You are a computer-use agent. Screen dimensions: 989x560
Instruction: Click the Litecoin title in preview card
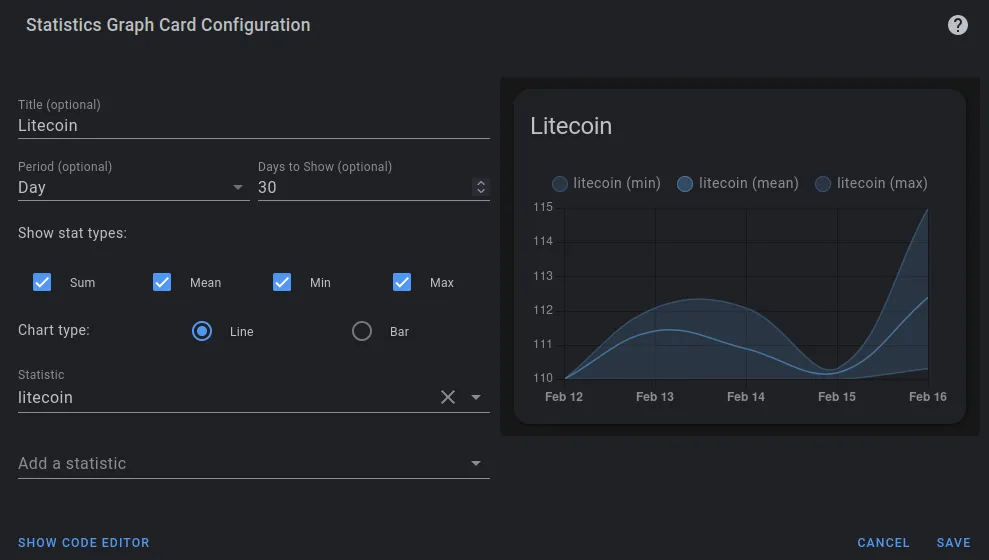[571, 126]
